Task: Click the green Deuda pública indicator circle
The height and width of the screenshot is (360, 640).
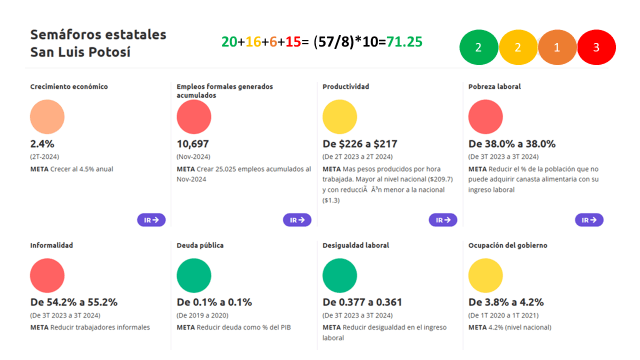Action: pyautogui.click(x=194, y=276)
